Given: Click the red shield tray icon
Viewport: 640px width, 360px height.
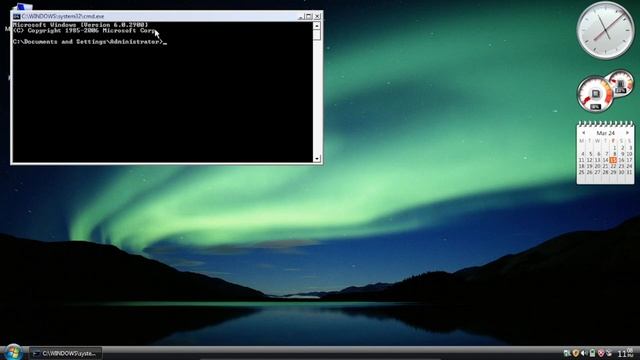Looking at the screenshot, I should pyautogui.click(x=601, y=353).
